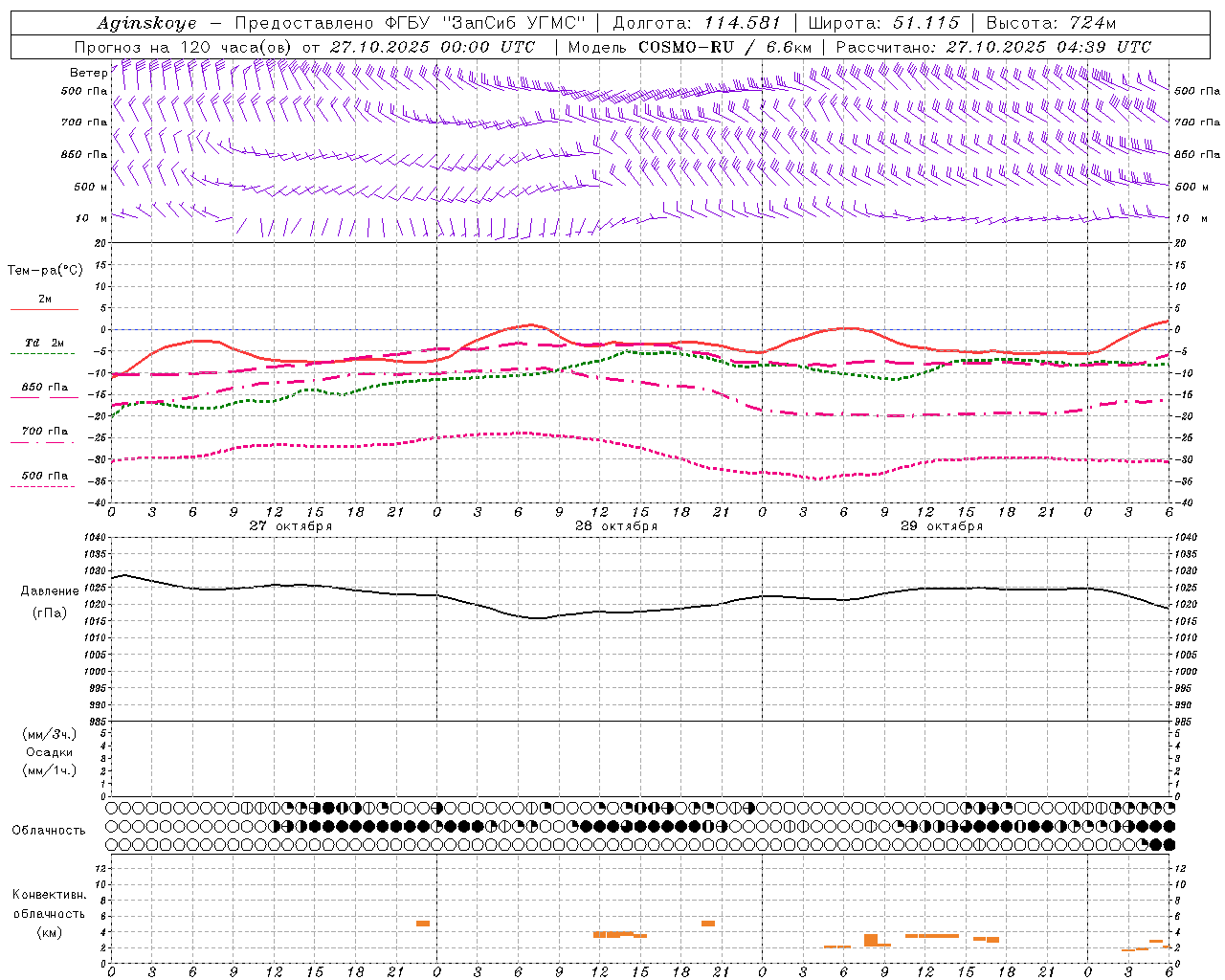The image size is (1225, 980).
Task: Click the "29 октября" date label
Action: (942, 526)
